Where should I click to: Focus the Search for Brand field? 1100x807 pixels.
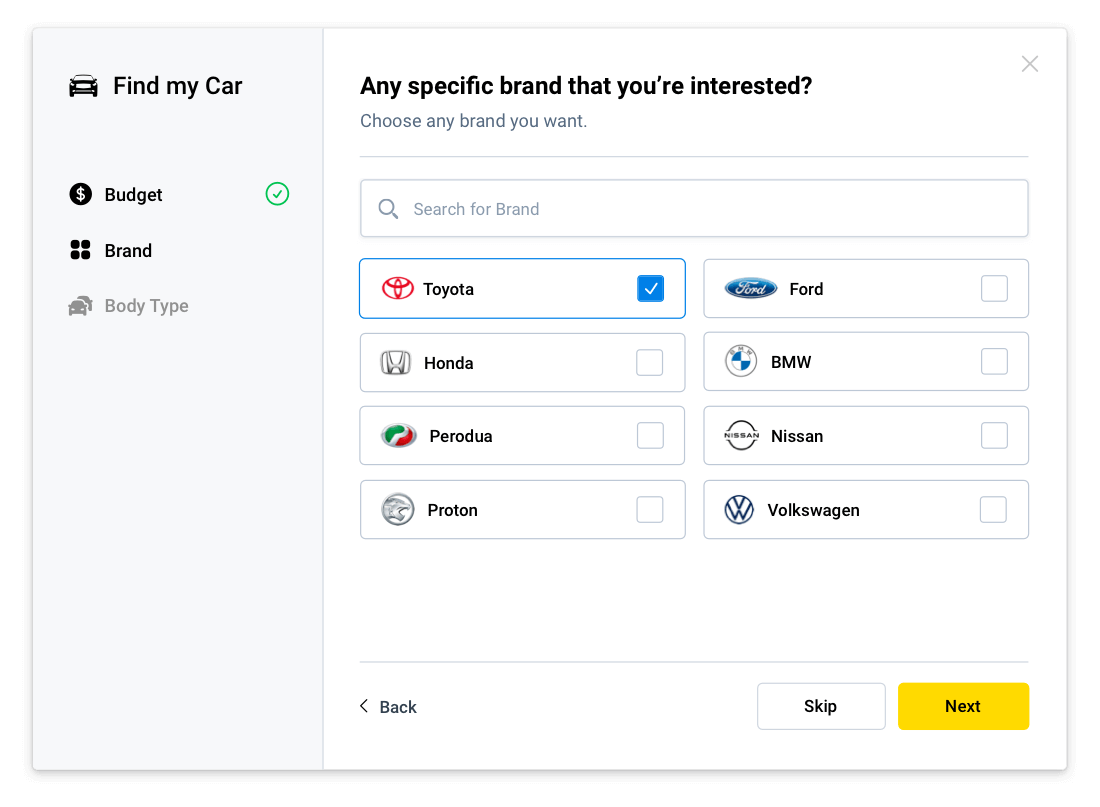[x=694, y=208]
